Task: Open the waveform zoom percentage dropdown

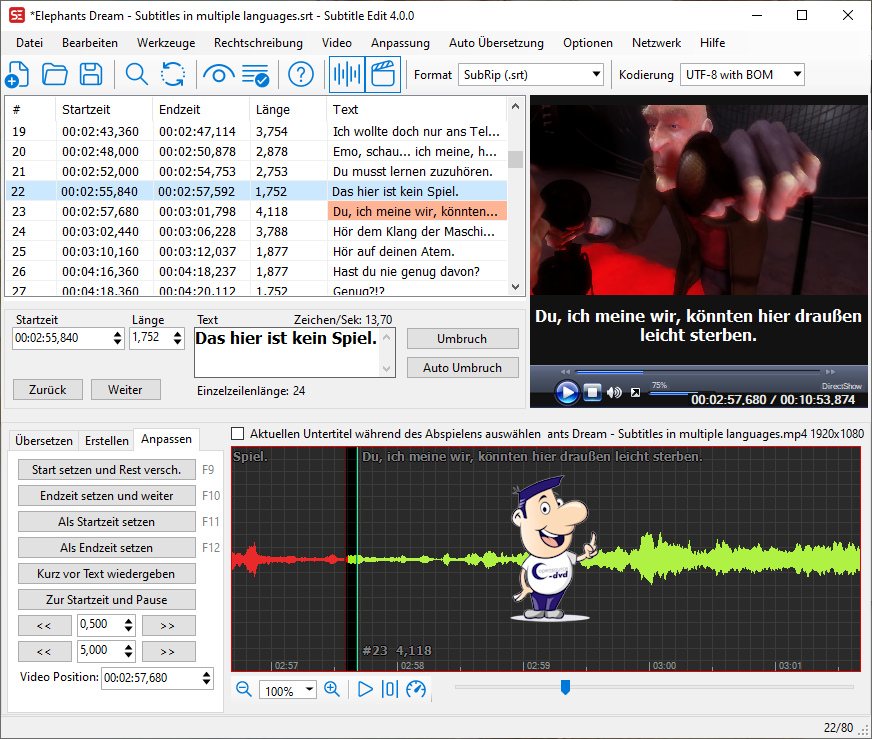Action: tap(309, 690)
